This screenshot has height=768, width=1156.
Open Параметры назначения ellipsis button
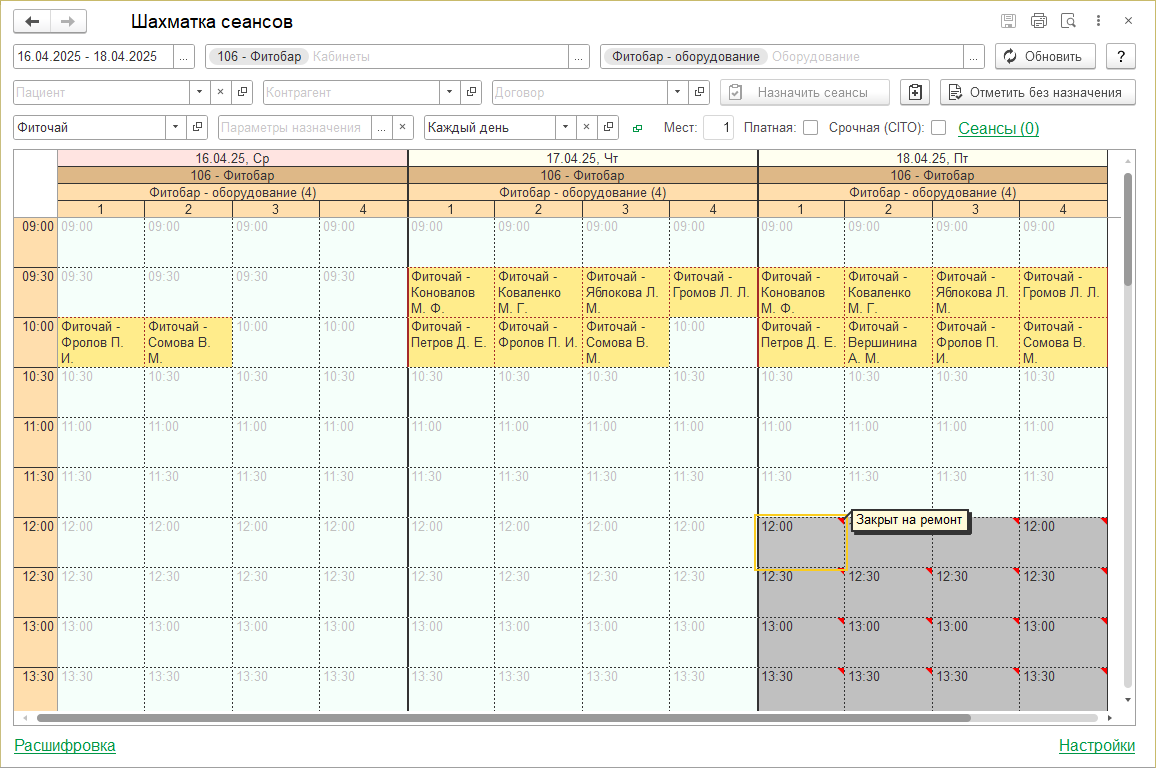381,128
